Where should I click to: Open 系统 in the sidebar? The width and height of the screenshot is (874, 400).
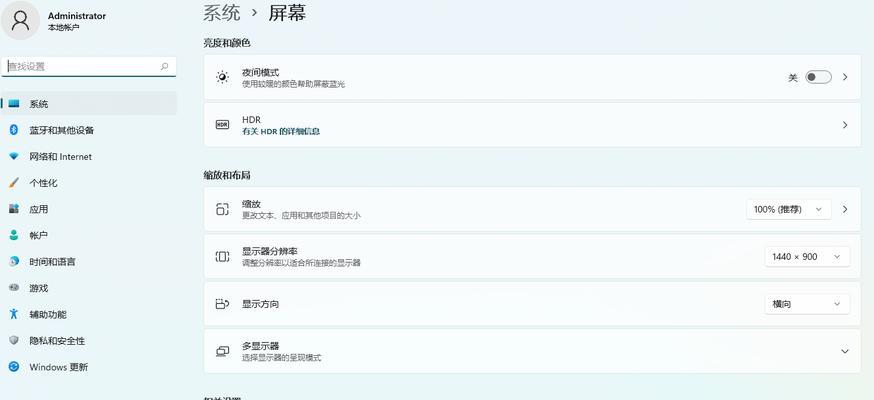point(89,104)
